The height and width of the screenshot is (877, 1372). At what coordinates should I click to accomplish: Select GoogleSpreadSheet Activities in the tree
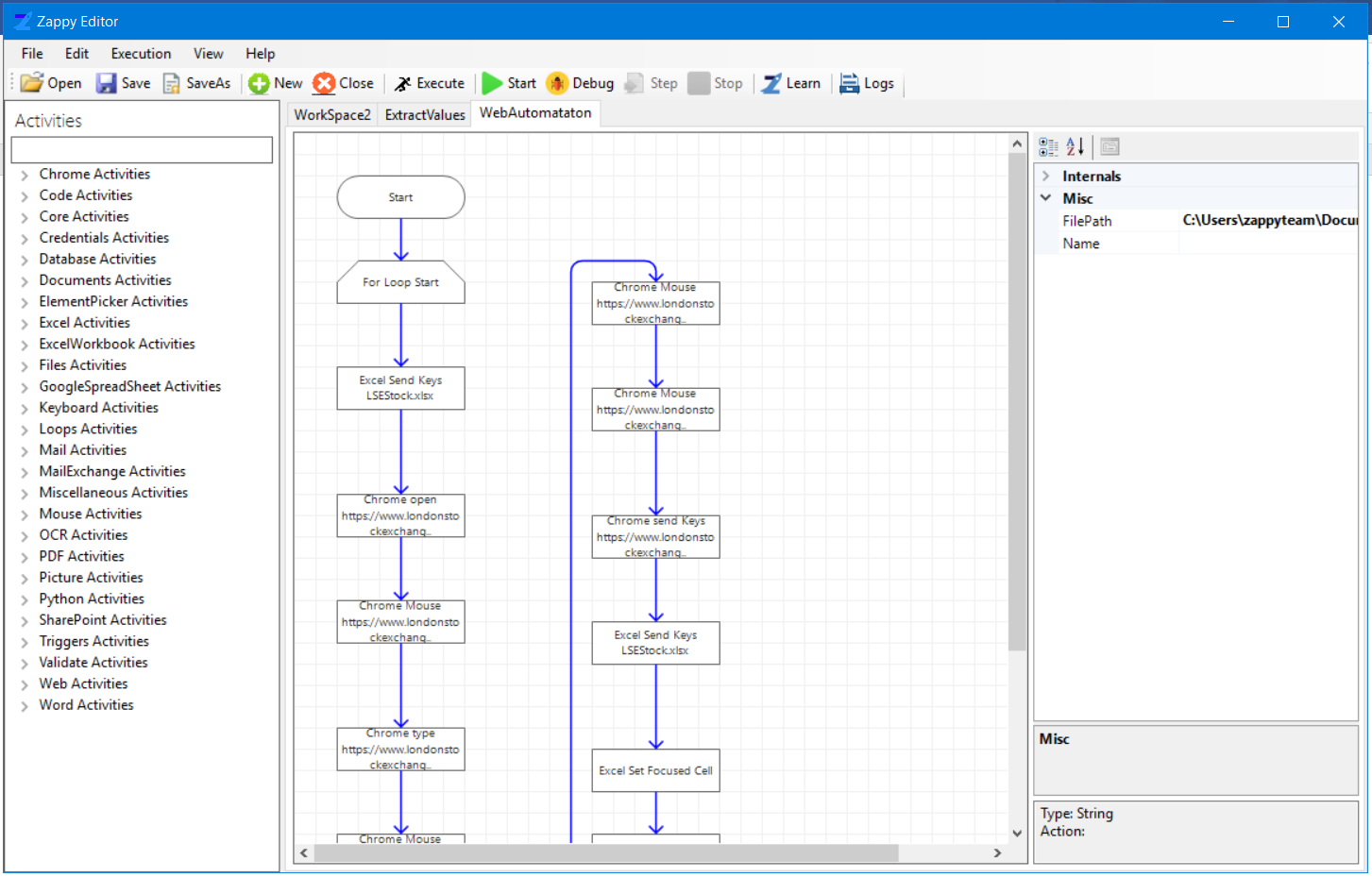tap(129, 386)
